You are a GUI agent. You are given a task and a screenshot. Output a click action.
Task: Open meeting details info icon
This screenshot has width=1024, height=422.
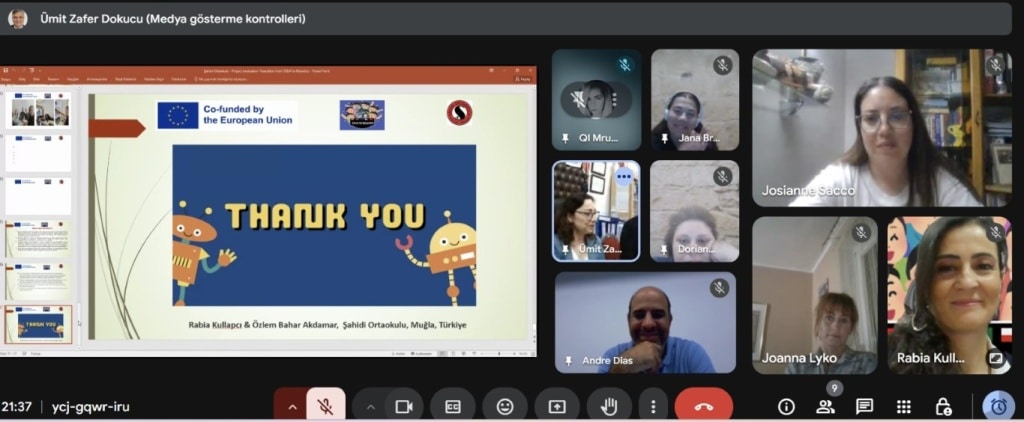coord(786,406)
